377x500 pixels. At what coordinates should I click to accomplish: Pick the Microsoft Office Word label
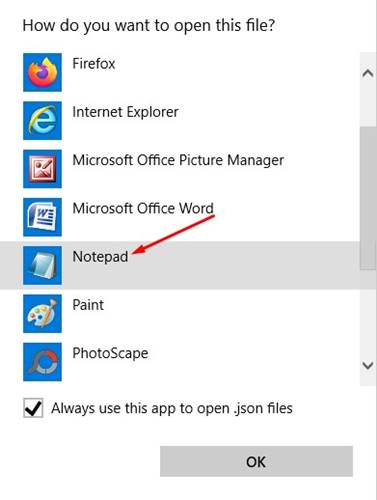point(143,209)
